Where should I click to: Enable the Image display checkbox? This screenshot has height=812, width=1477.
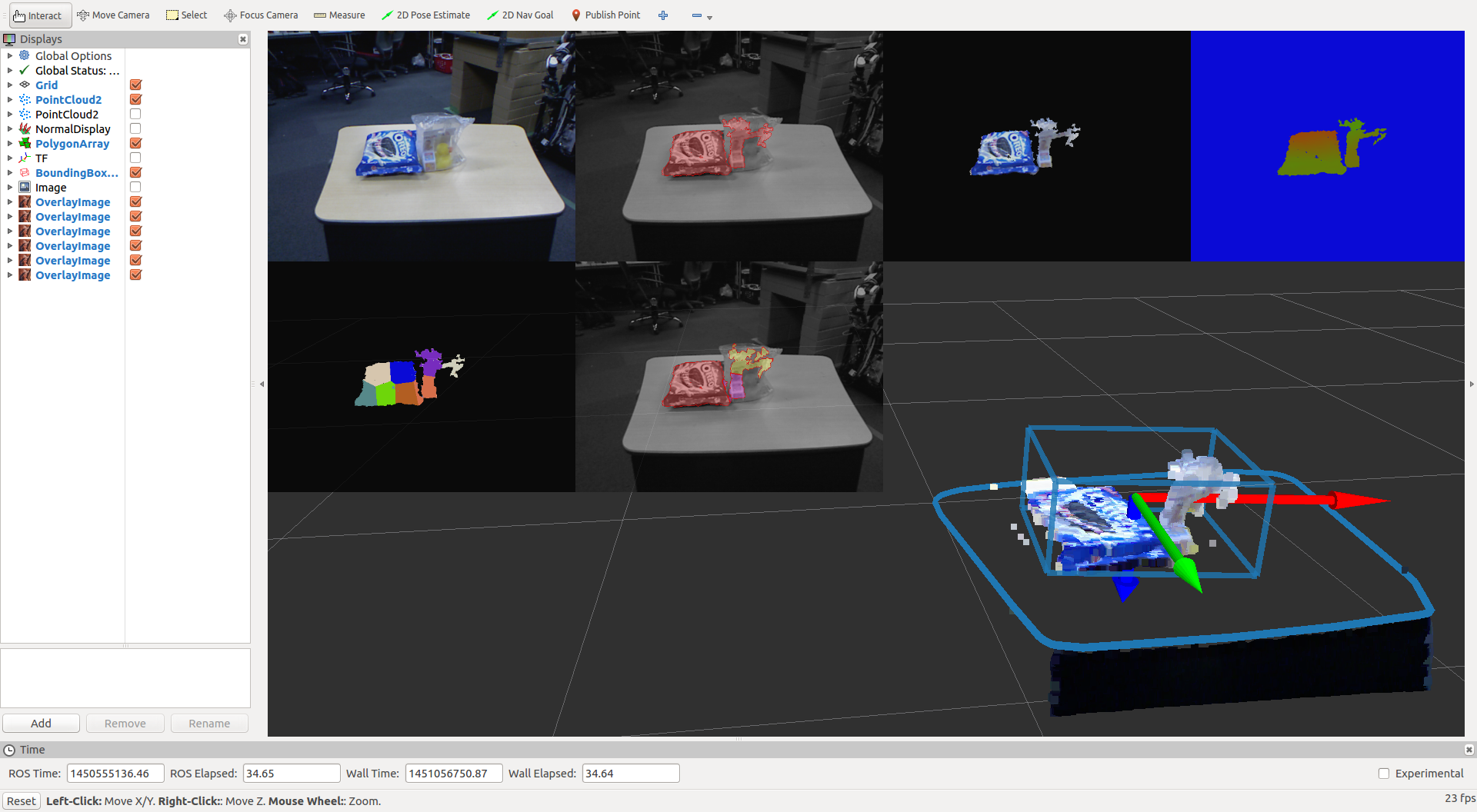point(135,187)
